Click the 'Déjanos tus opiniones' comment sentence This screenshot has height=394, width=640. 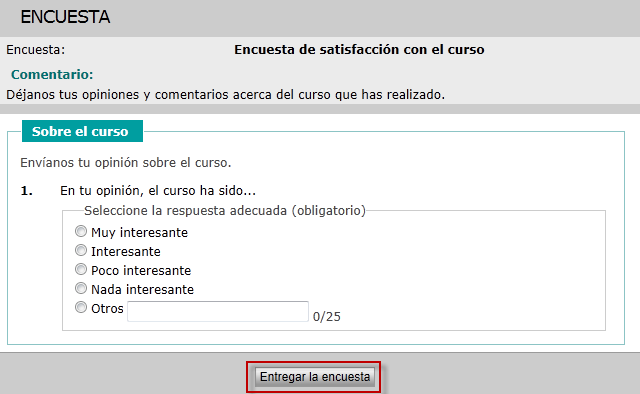(x=225, y=95)
